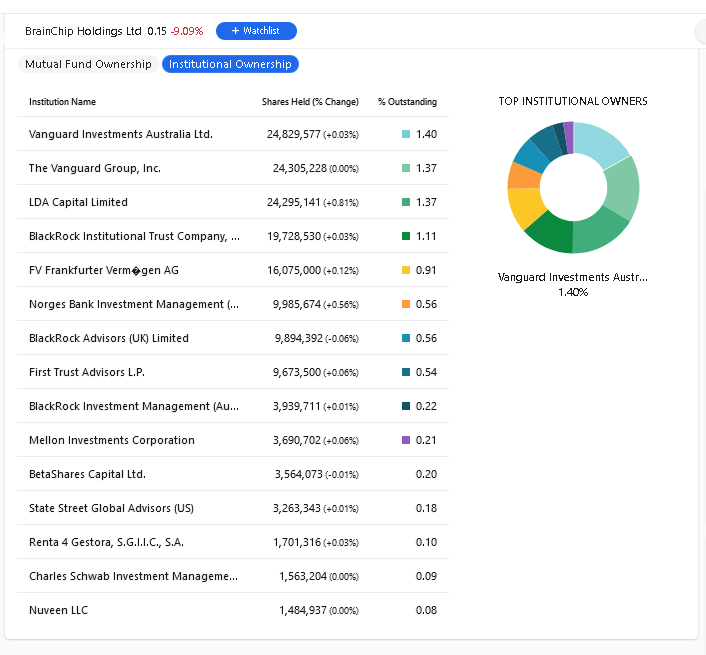Select BetaShares Capital Ltd. row
The width and height of the screenshot is (706, 655).
click(87, 474)
